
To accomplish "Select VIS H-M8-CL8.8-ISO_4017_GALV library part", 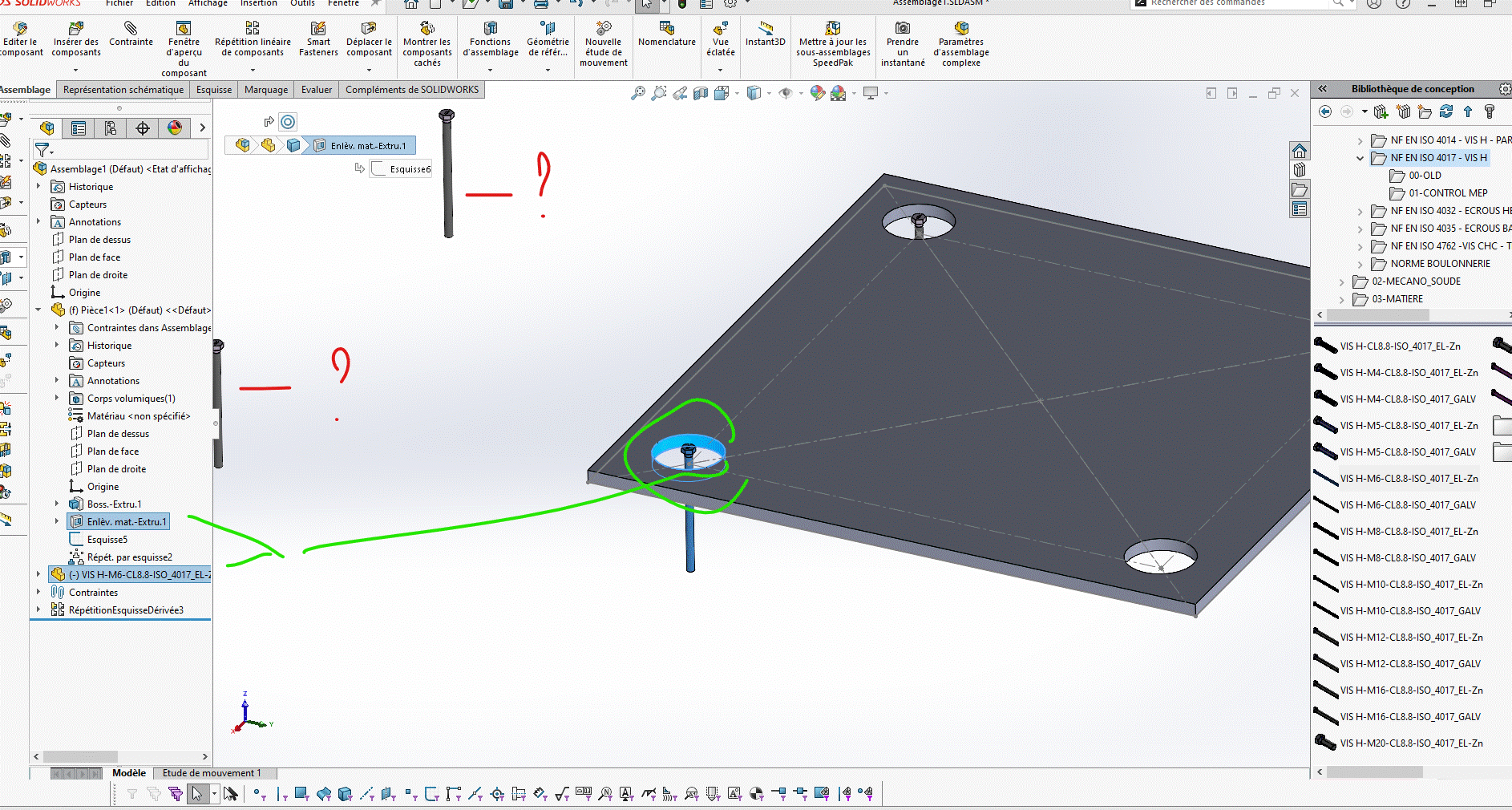I will click(1407, 558).
